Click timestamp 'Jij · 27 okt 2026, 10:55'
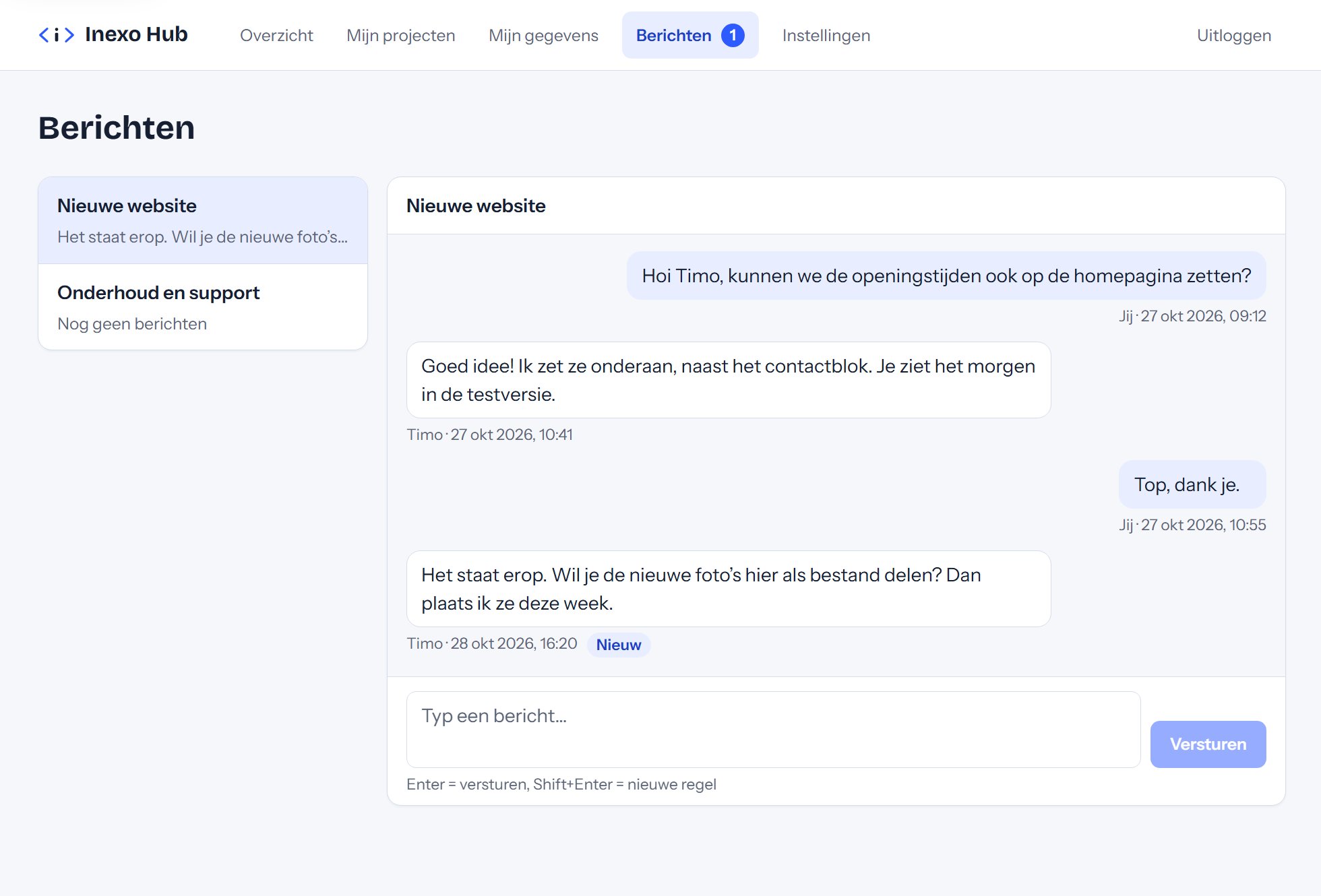This screenshot has width=1321, height=896. 1192,525
